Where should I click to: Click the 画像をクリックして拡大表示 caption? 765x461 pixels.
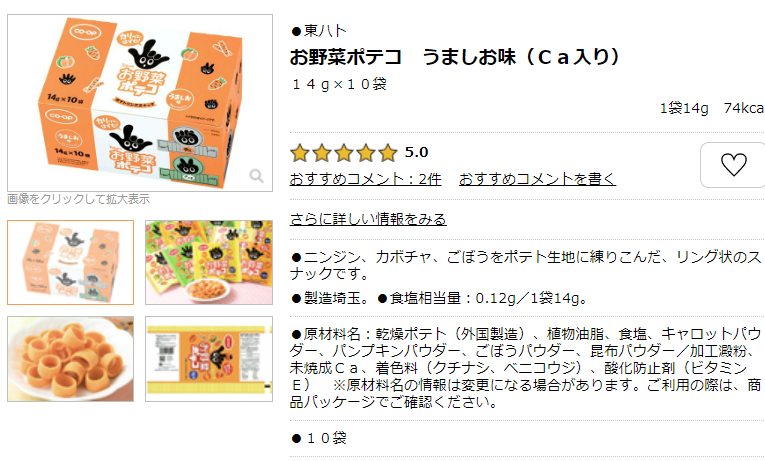[79, 199]
